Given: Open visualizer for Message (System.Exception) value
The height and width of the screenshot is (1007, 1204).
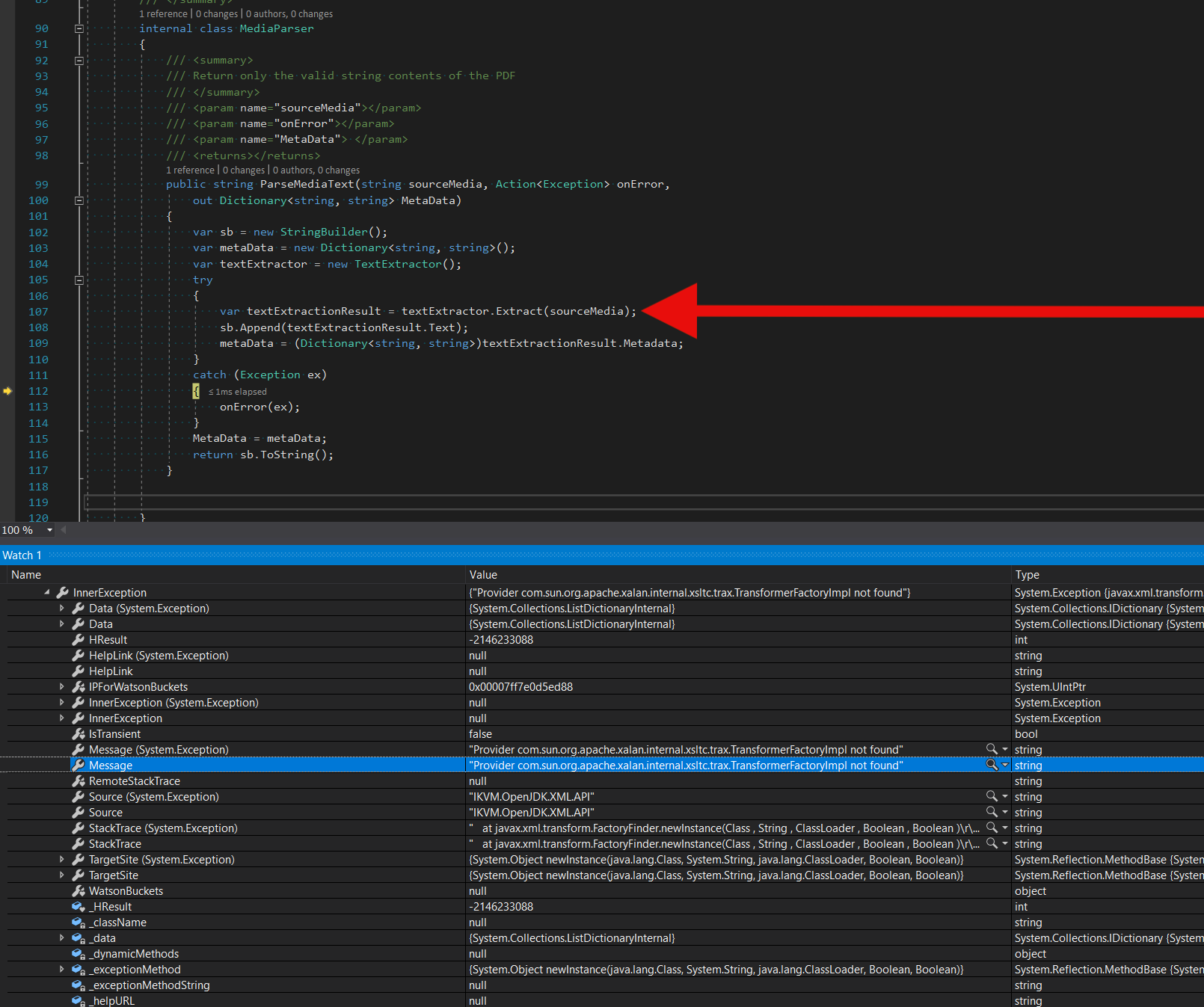Looking at the screenshot, I should 992,749.
